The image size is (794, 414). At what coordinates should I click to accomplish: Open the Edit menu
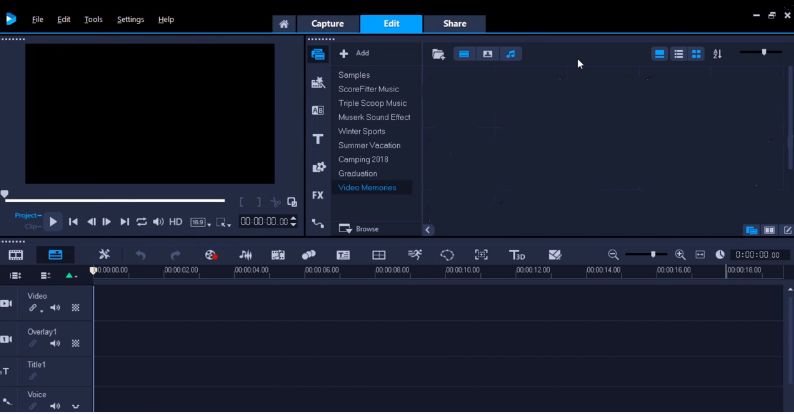(x=64, y=19)
